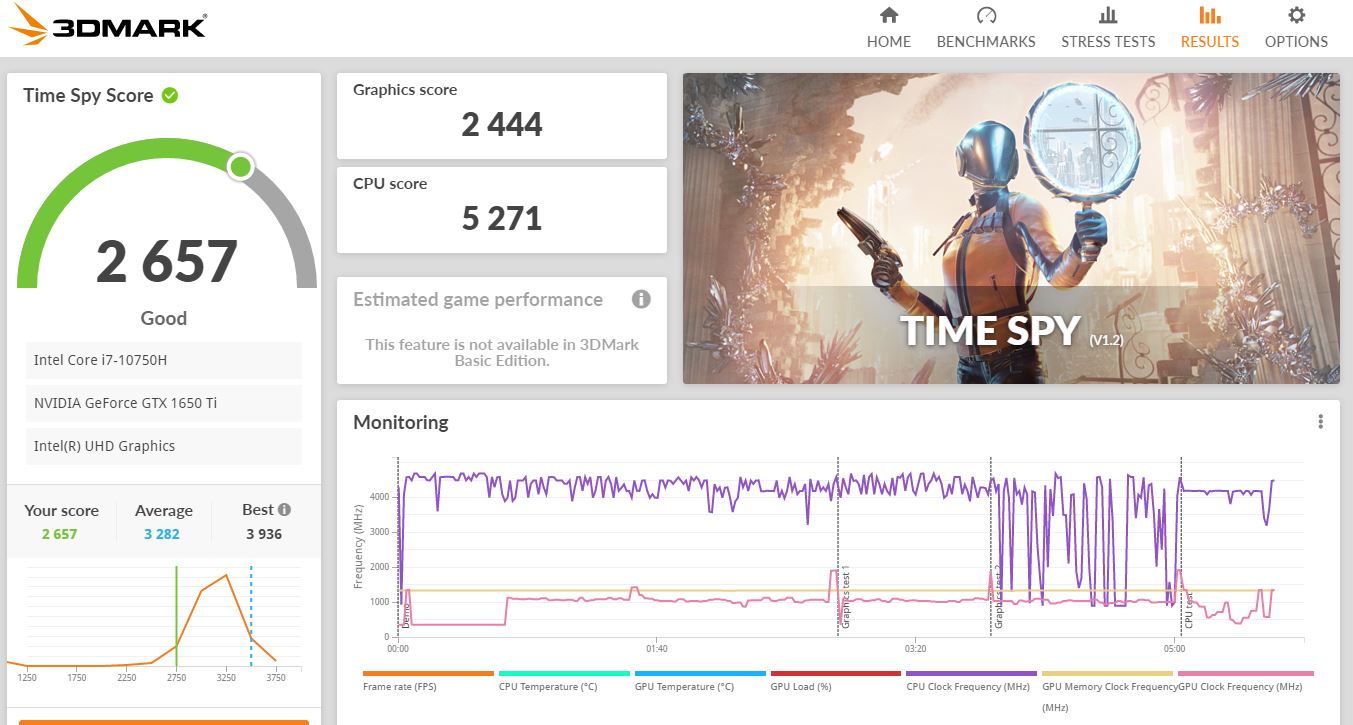The width and height of the screenshot is (1353, 725).
Task: Toggle the CPU Clock Frequency legend
Action: tap(971, 680)
